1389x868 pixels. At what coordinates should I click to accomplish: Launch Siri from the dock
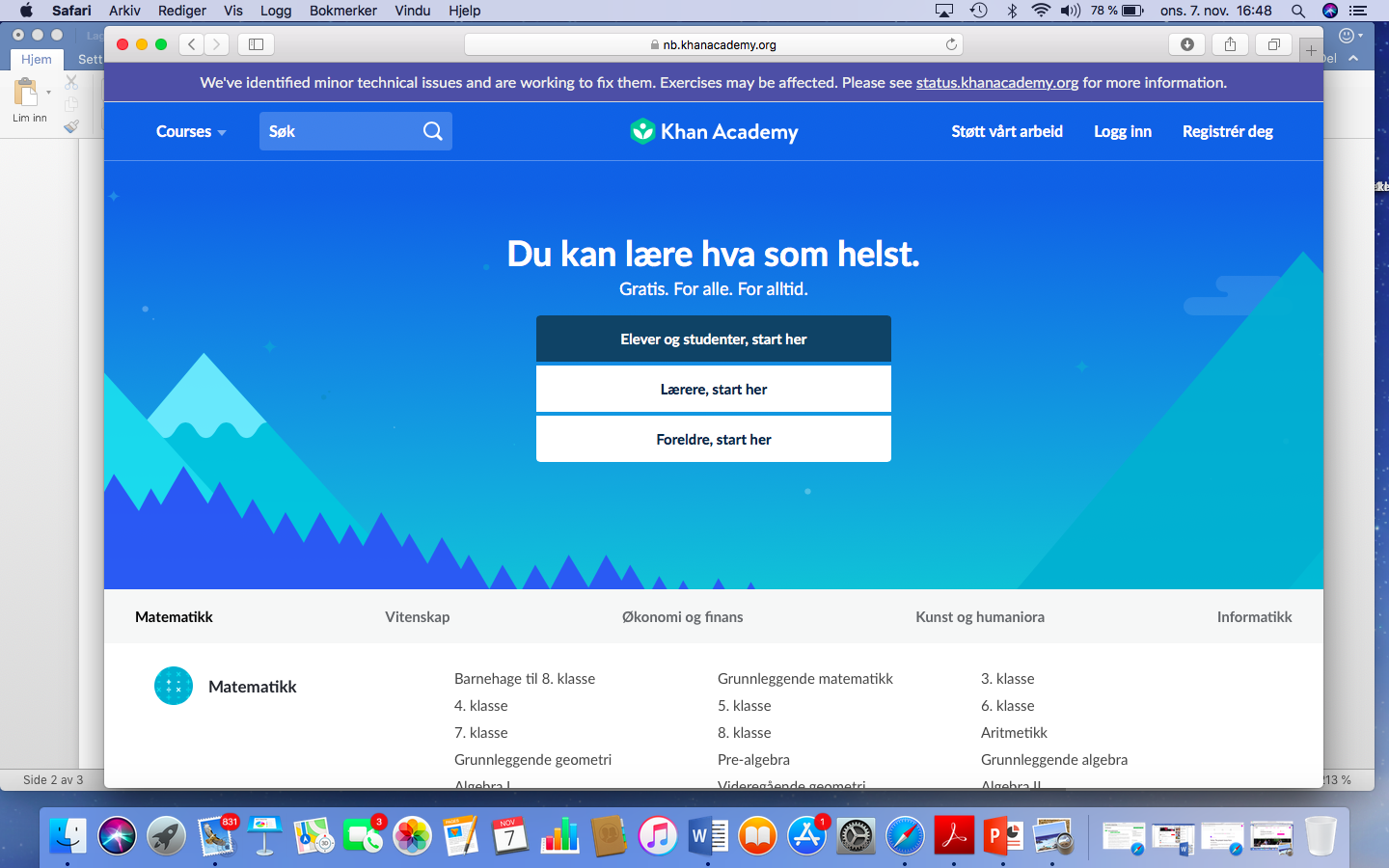click(x=117, y=835)
